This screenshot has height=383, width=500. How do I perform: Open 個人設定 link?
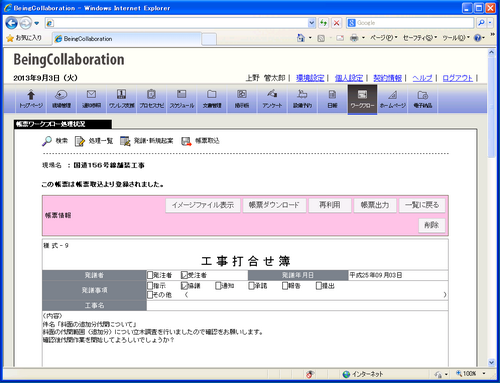pyautogui.click(x=349, y=78)
